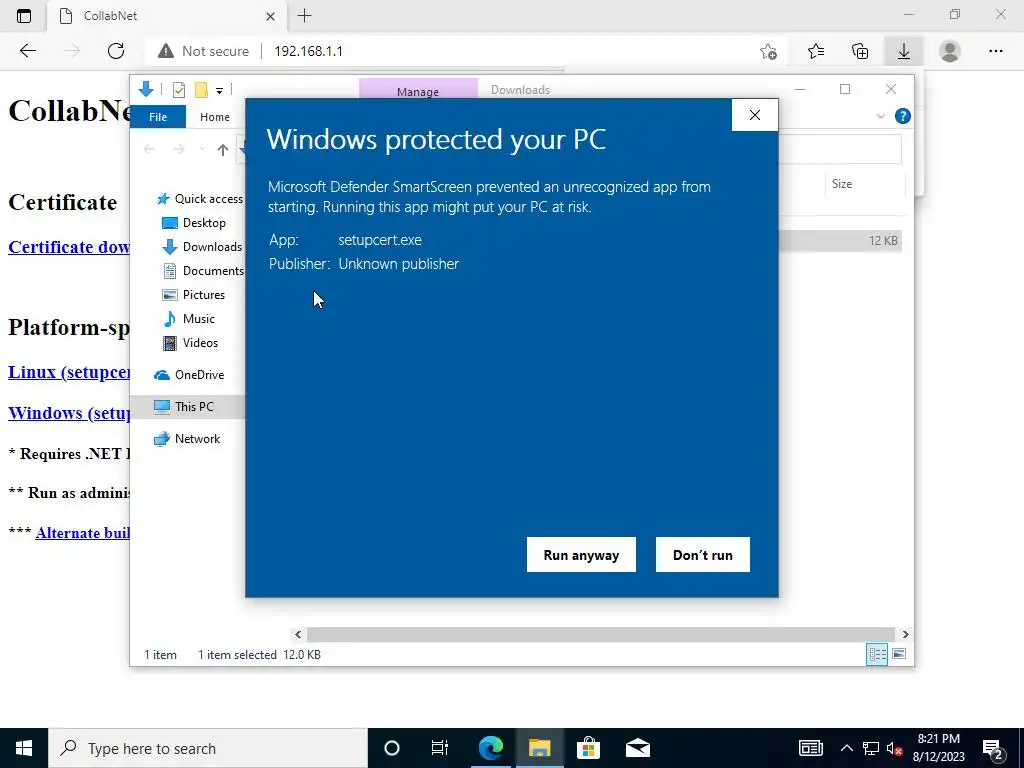
Task: Open File Explorer from the taskbar
Action: 539,748
